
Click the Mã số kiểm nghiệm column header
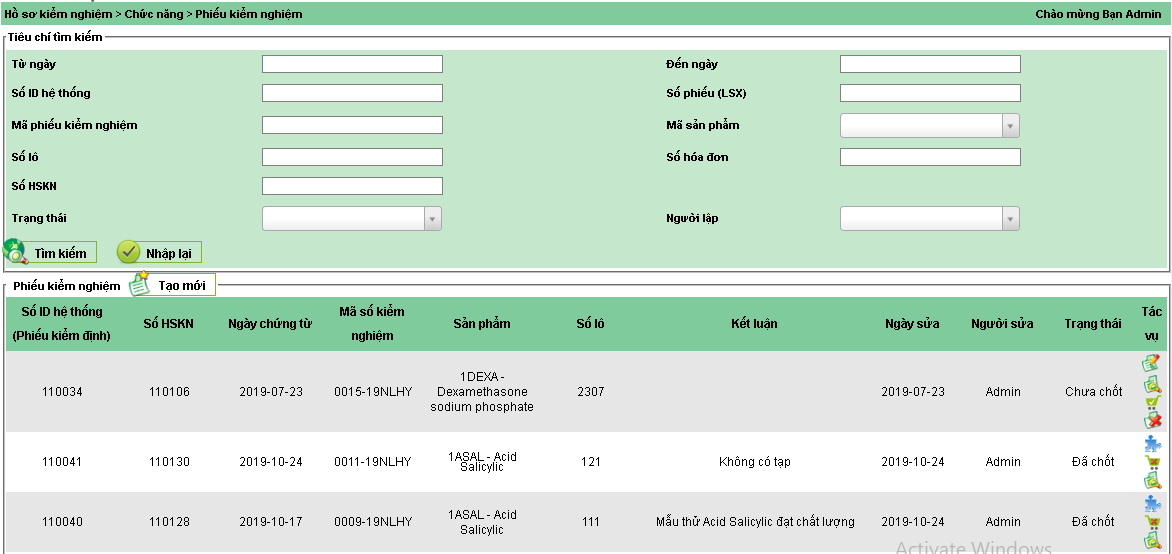[372, 324]
